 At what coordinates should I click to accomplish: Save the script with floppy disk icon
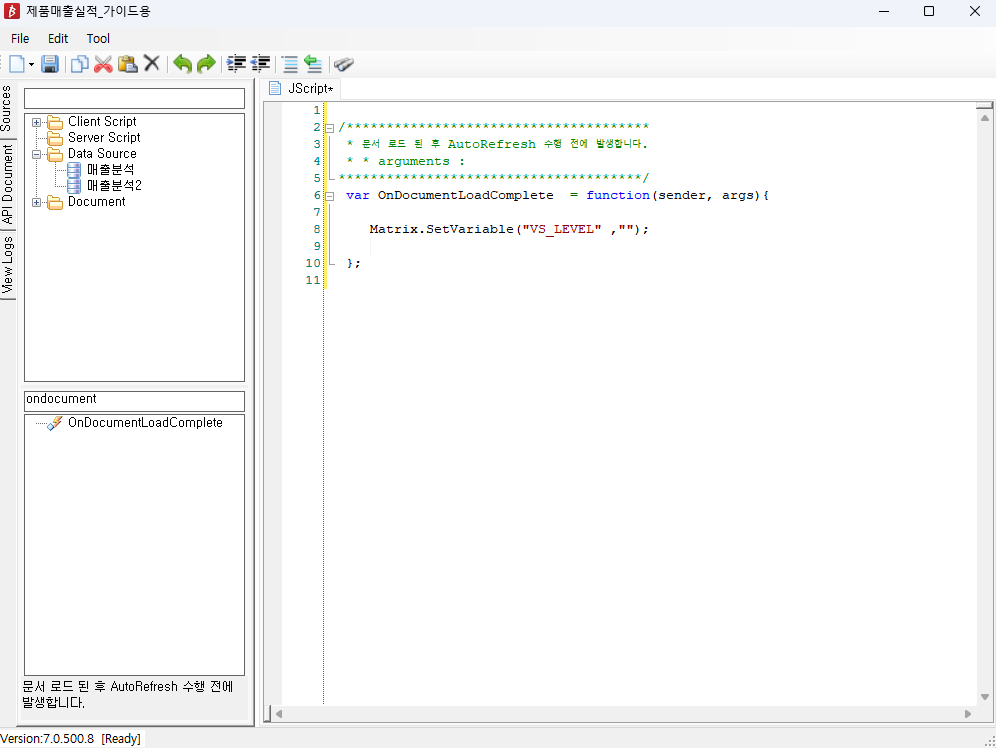pos(50,64)
